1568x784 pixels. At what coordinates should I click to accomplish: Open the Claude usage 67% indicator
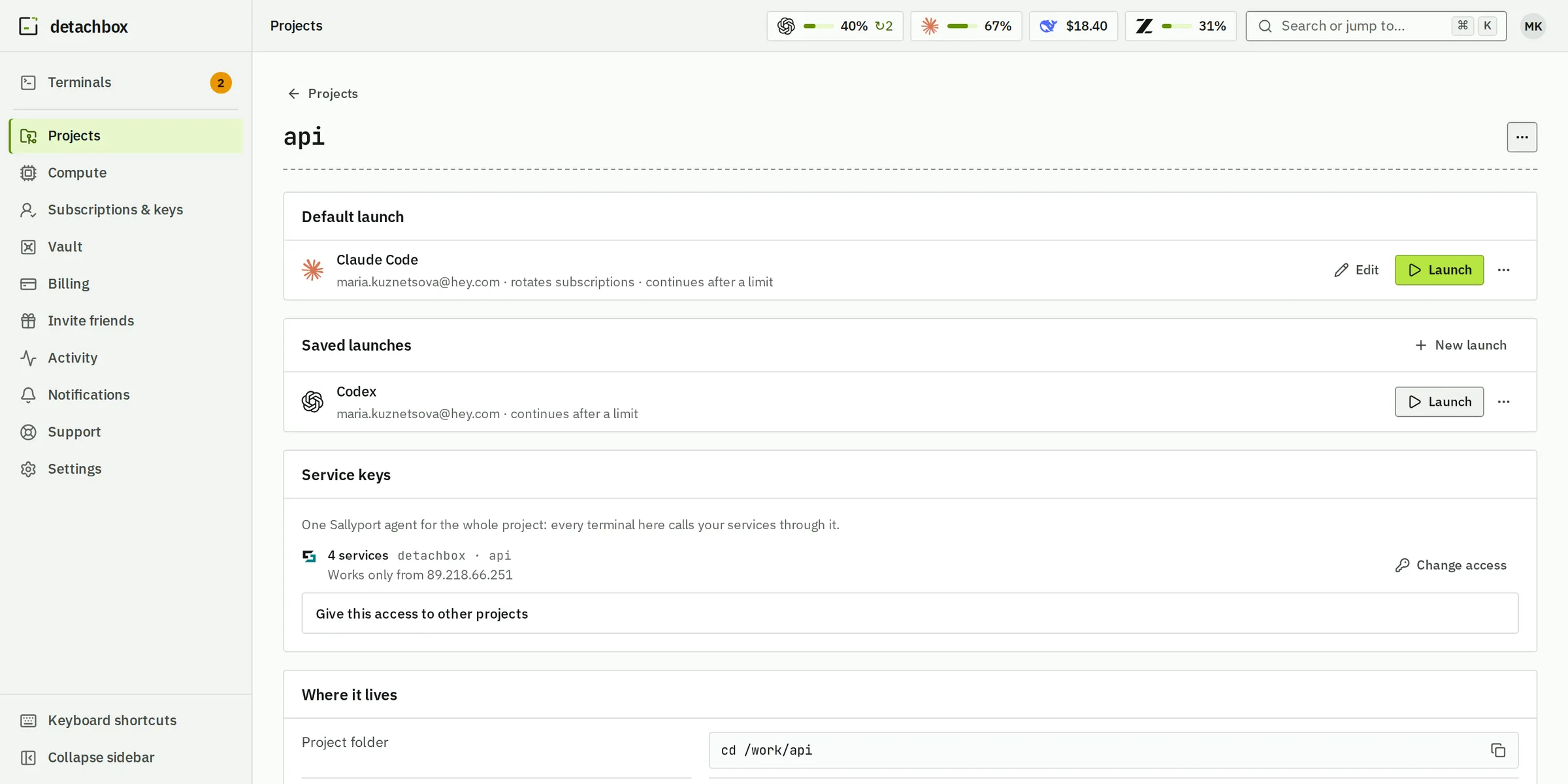(966, 26)
